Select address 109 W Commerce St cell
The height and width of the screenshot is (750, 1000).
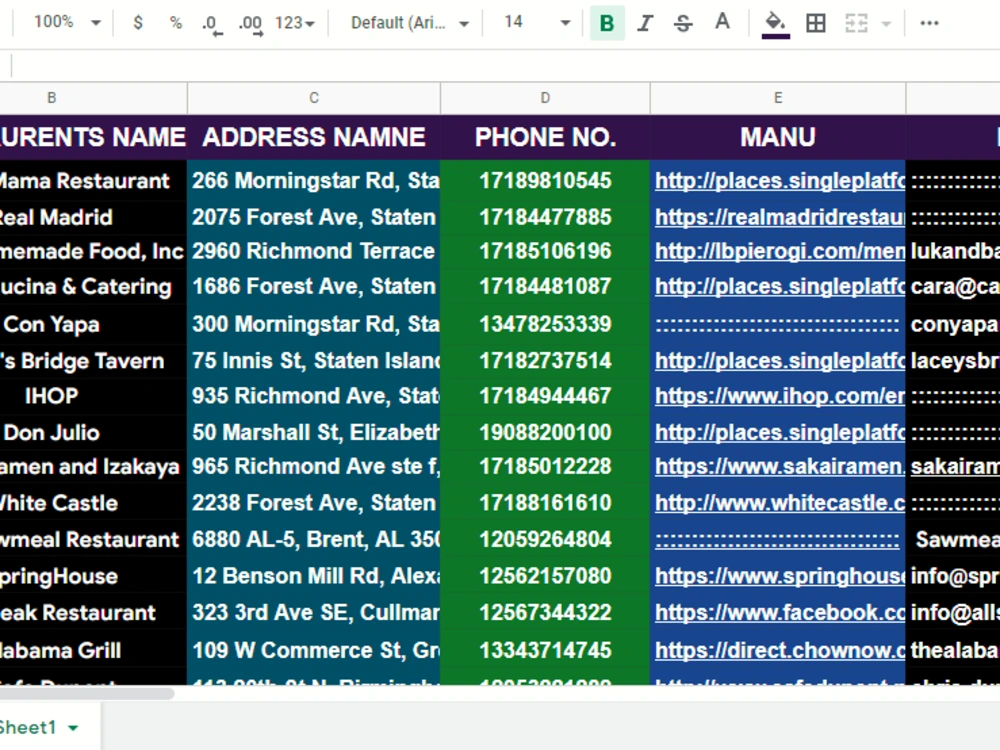coord(314,651)
